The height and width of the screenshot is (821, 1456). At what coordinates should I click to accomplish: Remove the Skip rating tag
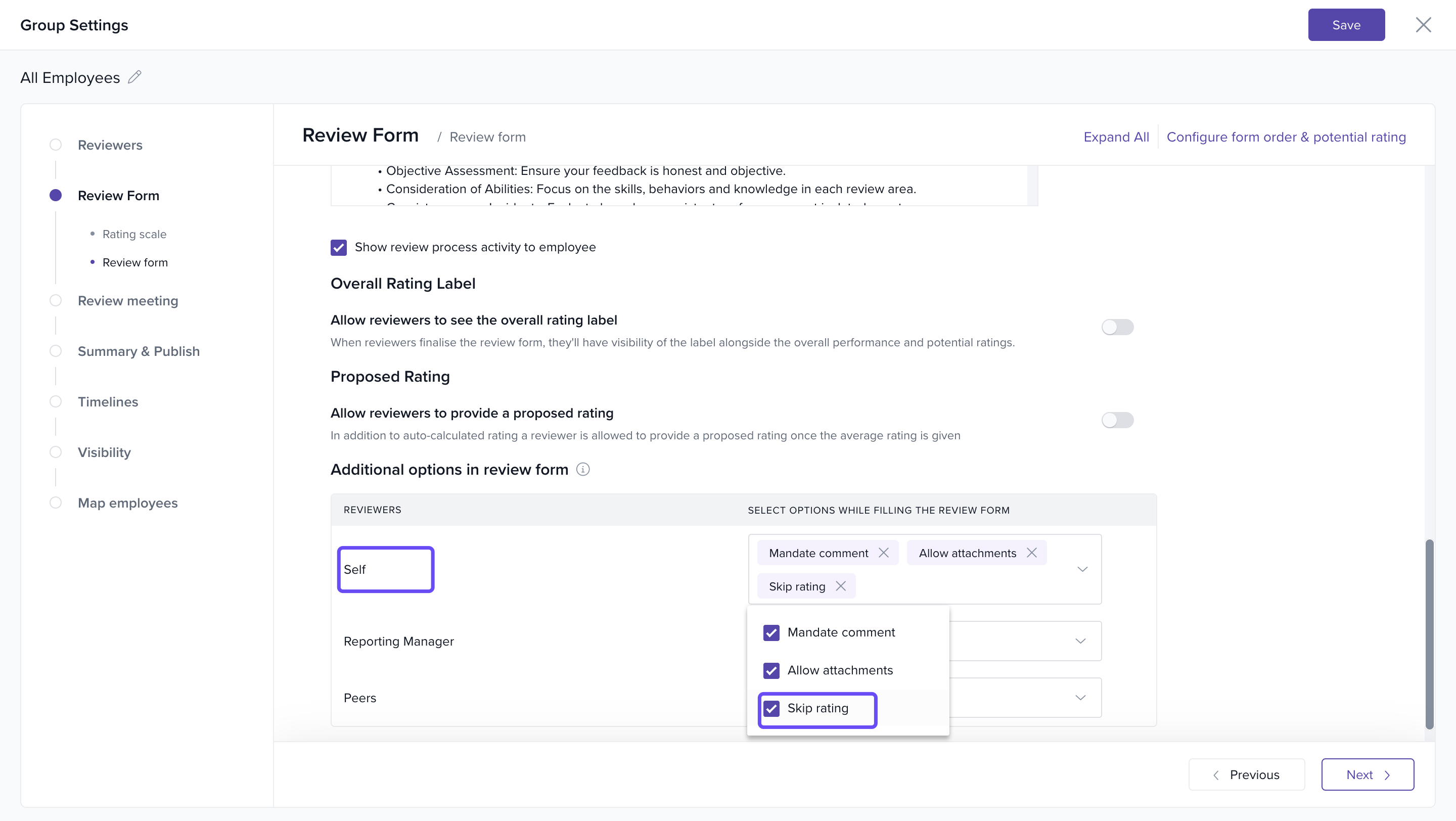pos(840,586)
